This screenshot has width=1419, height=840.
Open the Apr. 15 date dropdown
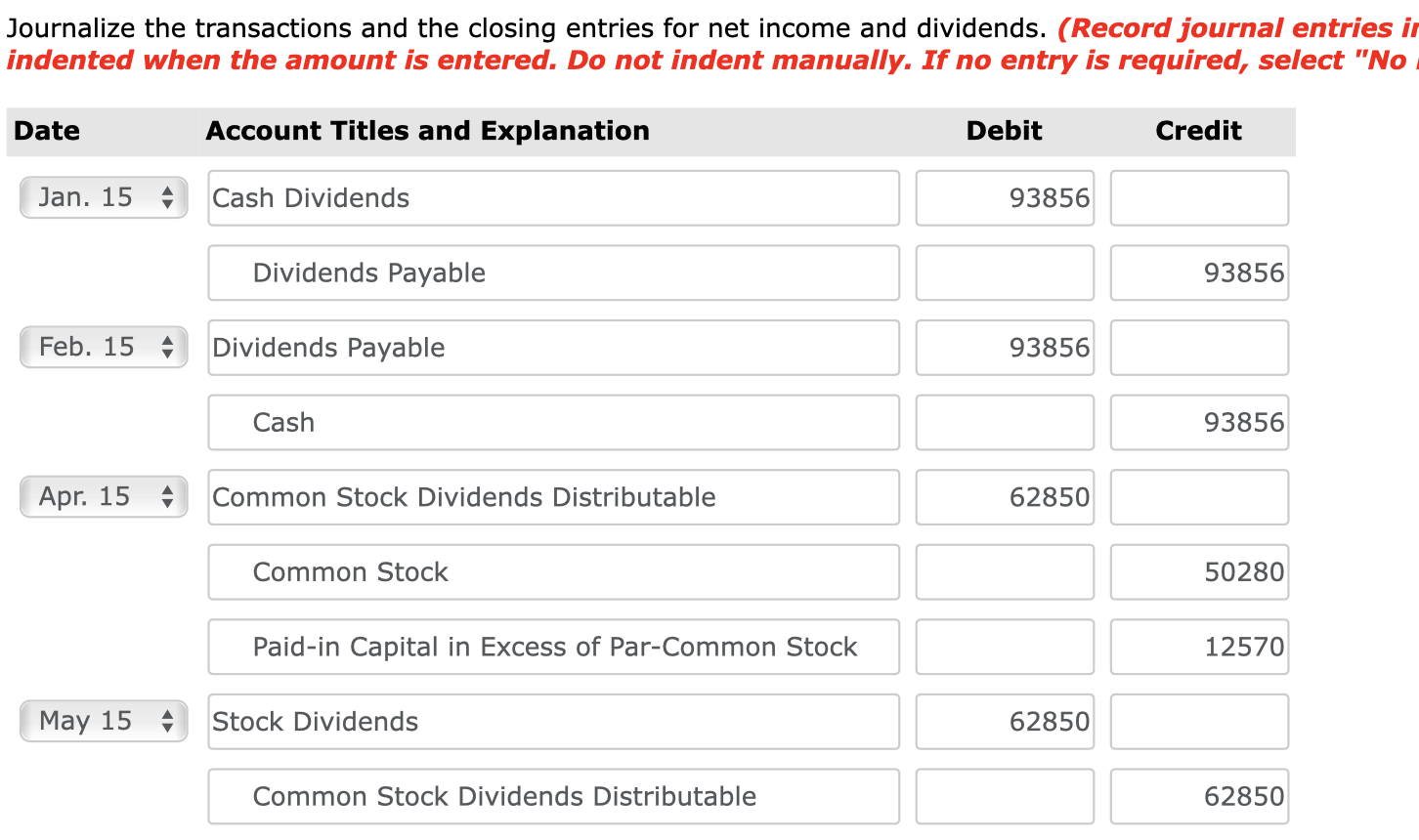click(103, 496)
